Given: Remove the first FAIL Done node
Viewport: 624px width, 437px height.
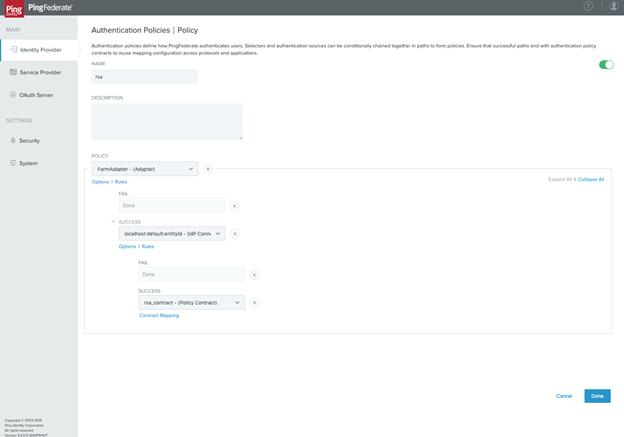Looking at the screenshot, I should (234, 206).
